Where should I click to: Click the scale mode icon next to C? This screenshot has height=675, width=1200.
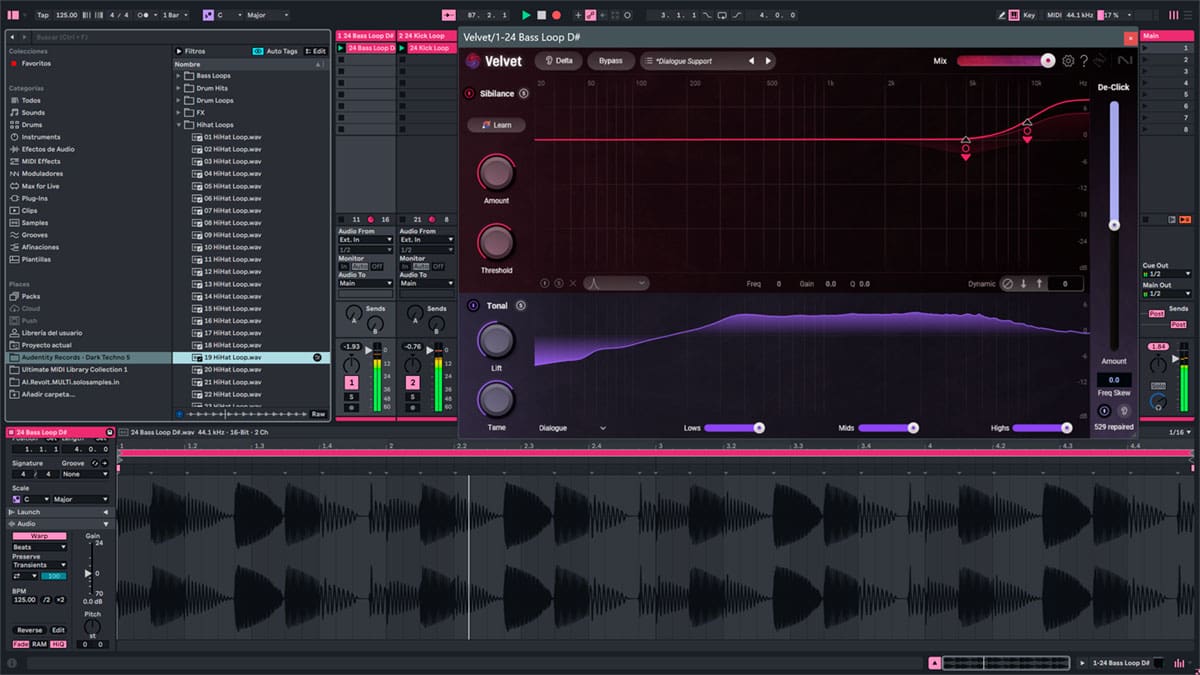click(x=208, y=15)
